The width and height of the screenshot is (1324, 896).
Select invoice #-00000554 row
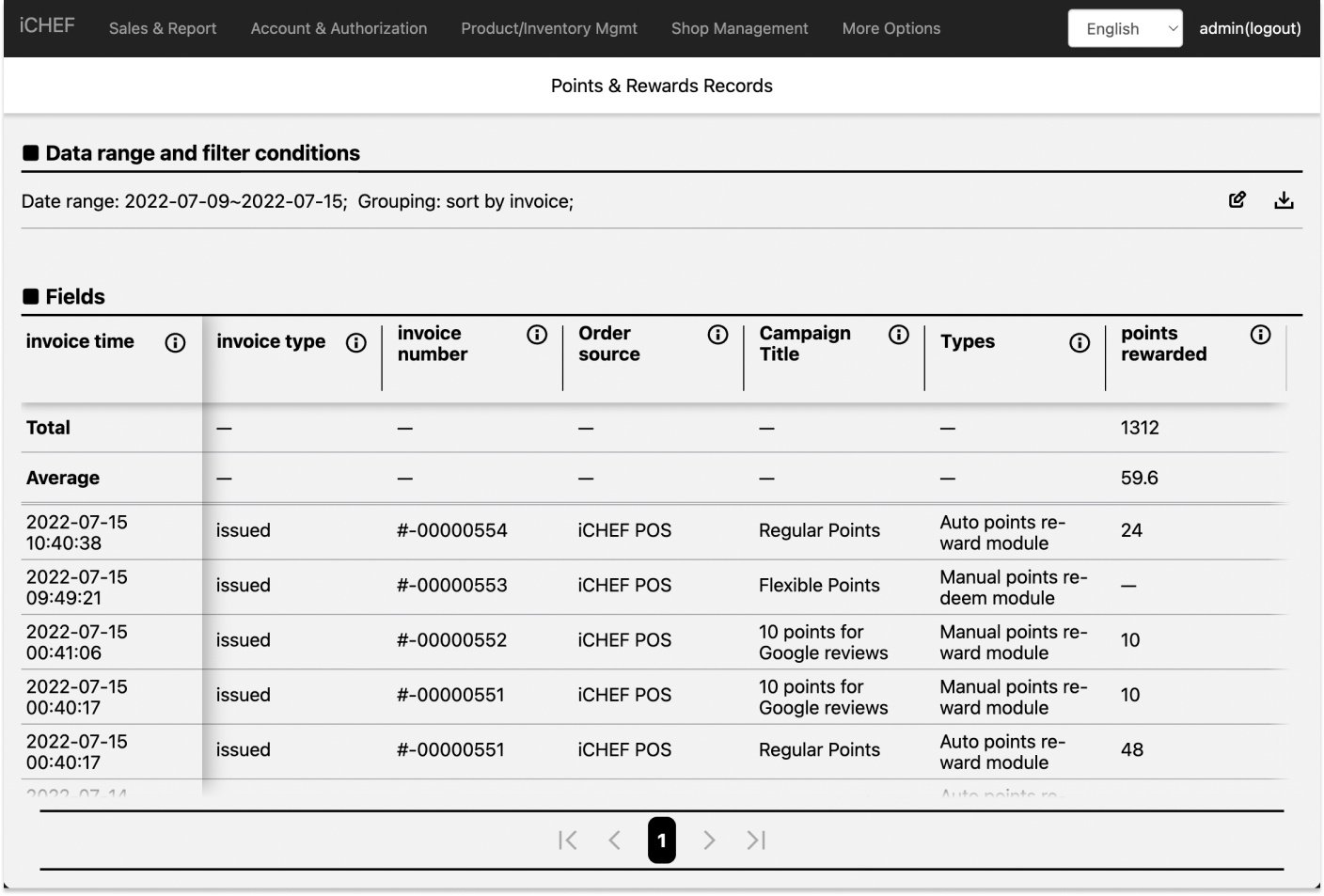click(x=451, y=531)
